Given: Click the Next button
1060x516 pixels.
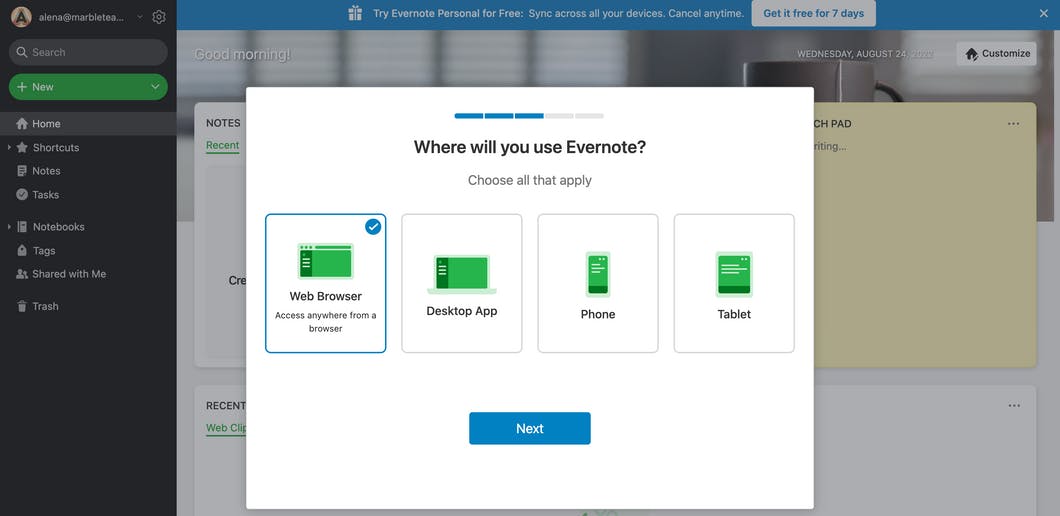Looking at the screenshot, I should (530, 428).
